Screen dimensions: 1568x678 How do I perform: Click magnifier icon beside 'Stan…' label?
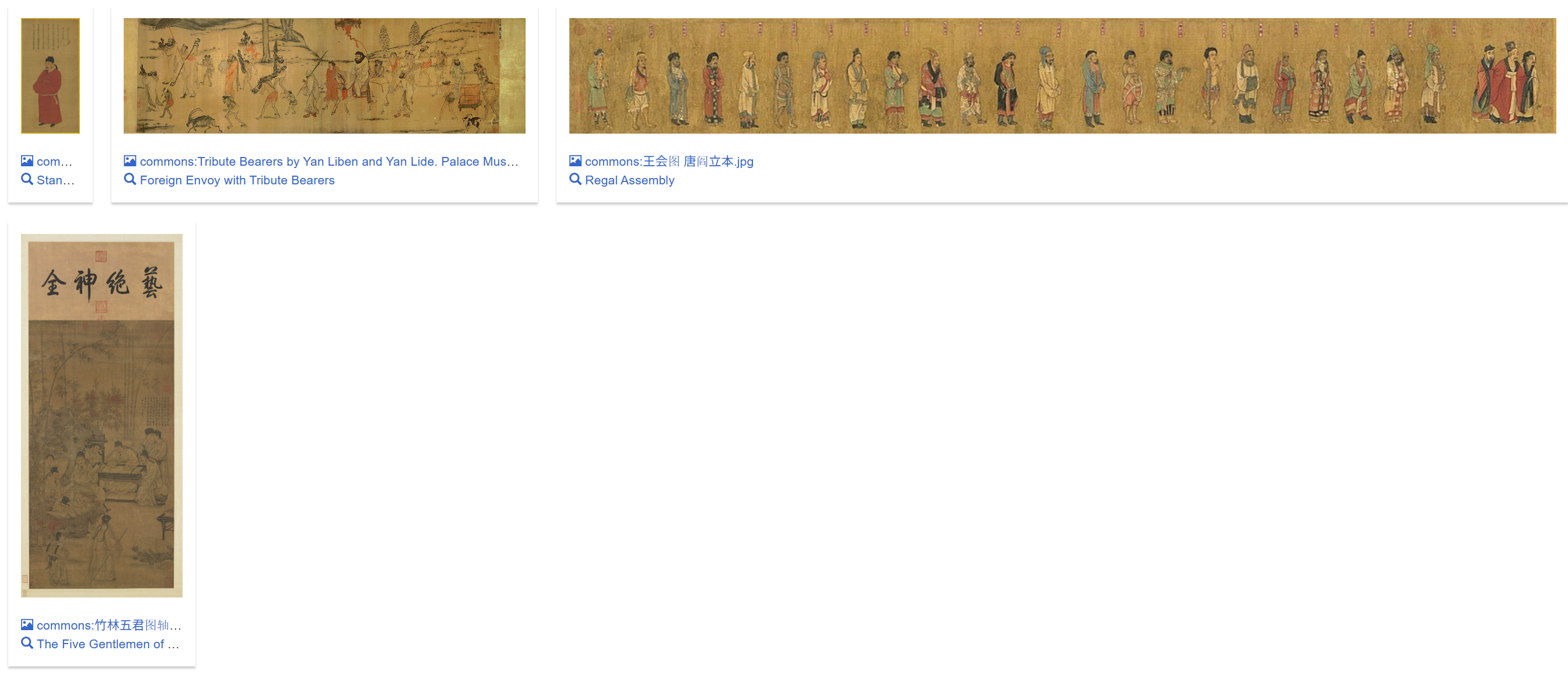click(x=27, y=179)
